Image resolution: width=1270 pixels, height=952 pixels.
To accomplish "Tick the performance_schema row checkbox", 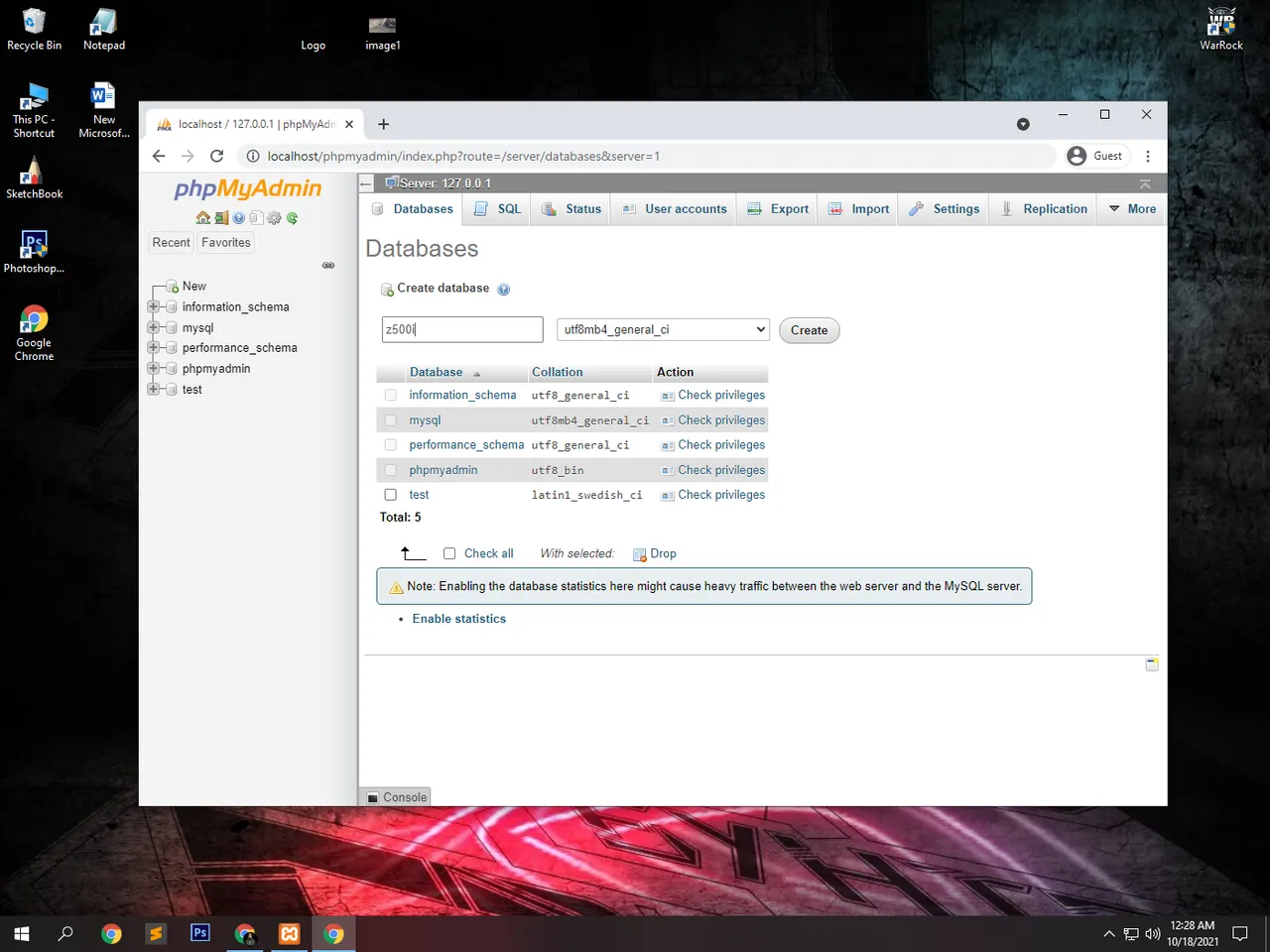I will click(391, 445).
